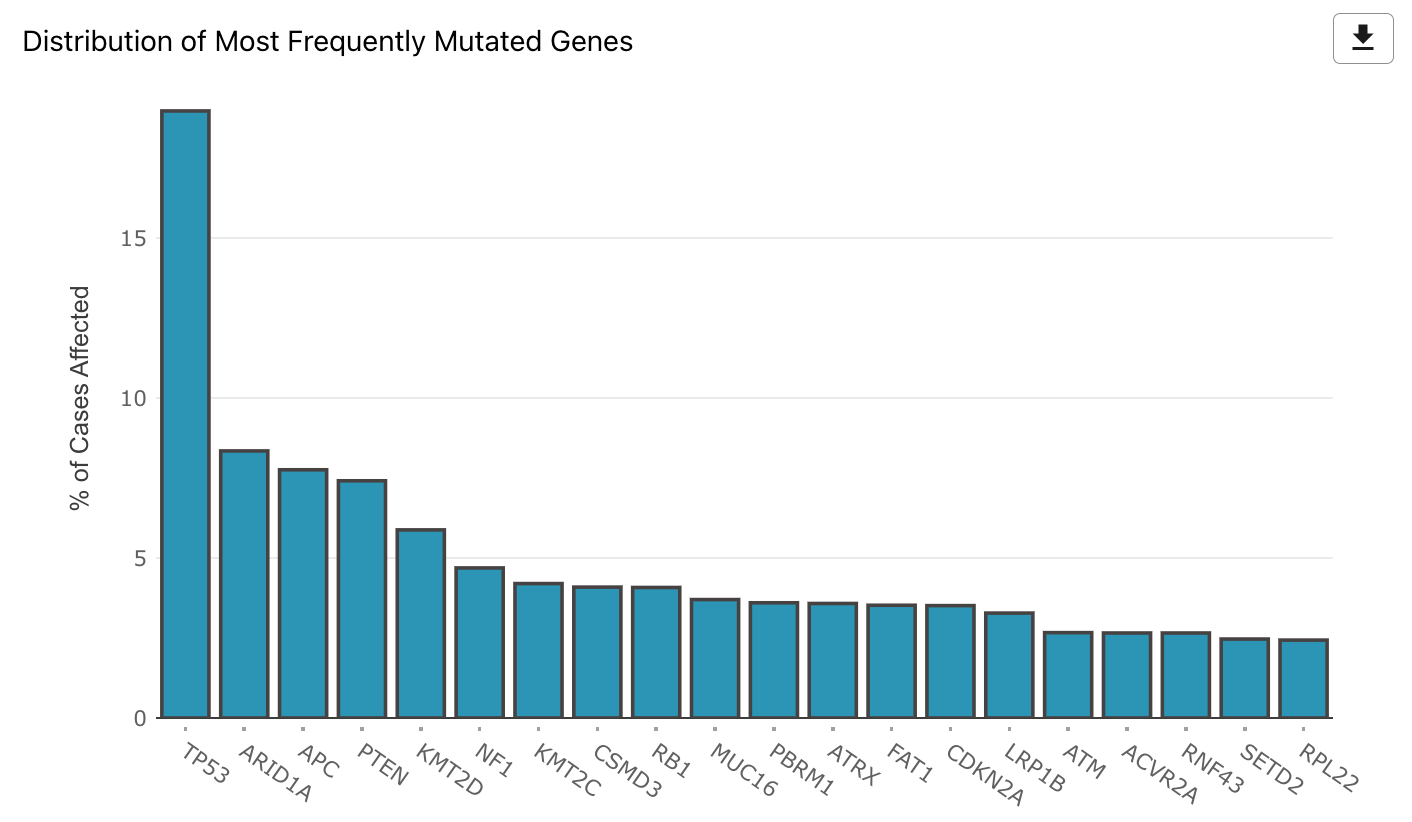Select the CSMD3 bar
This screenshot has width=1412, height=822.
click(597, 652)
